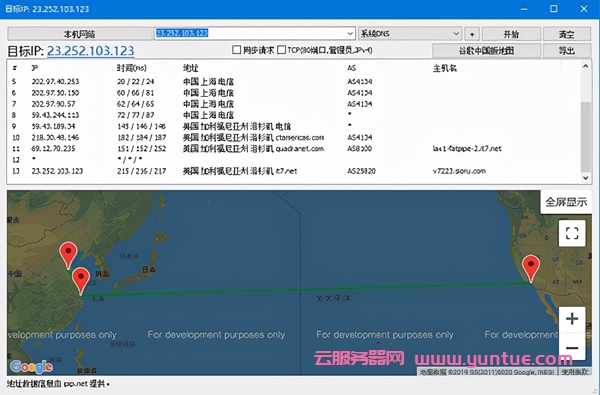
Task: Enable the TCP port 80 checkbox
Action: (281, 50)
